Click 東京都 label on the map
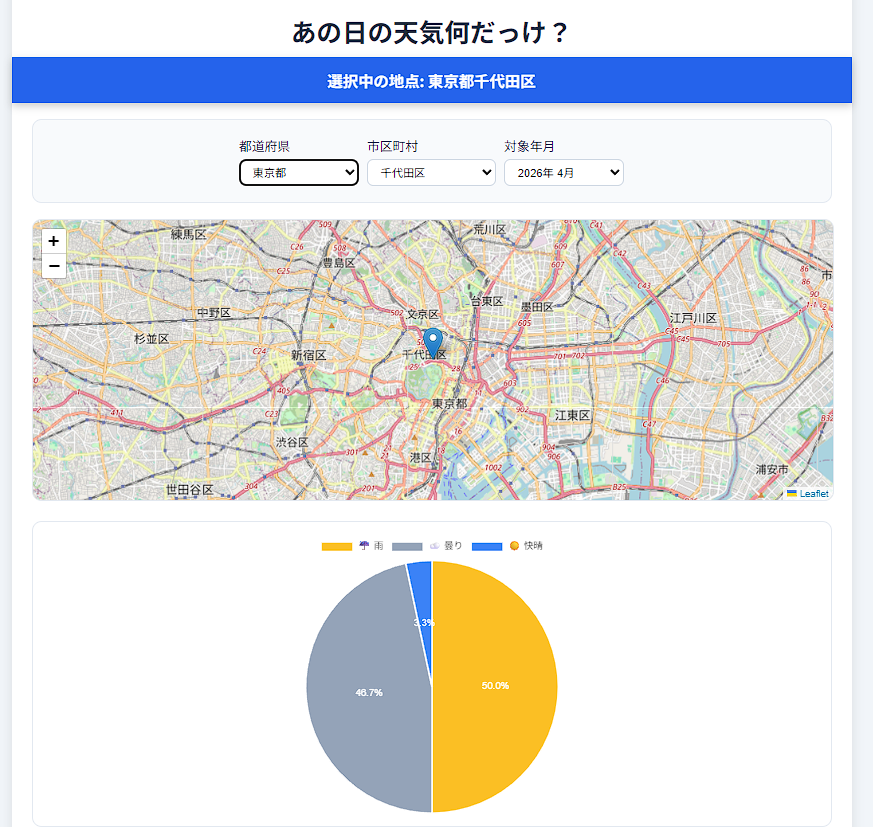 pyautogui.click(x=449, y=404)
